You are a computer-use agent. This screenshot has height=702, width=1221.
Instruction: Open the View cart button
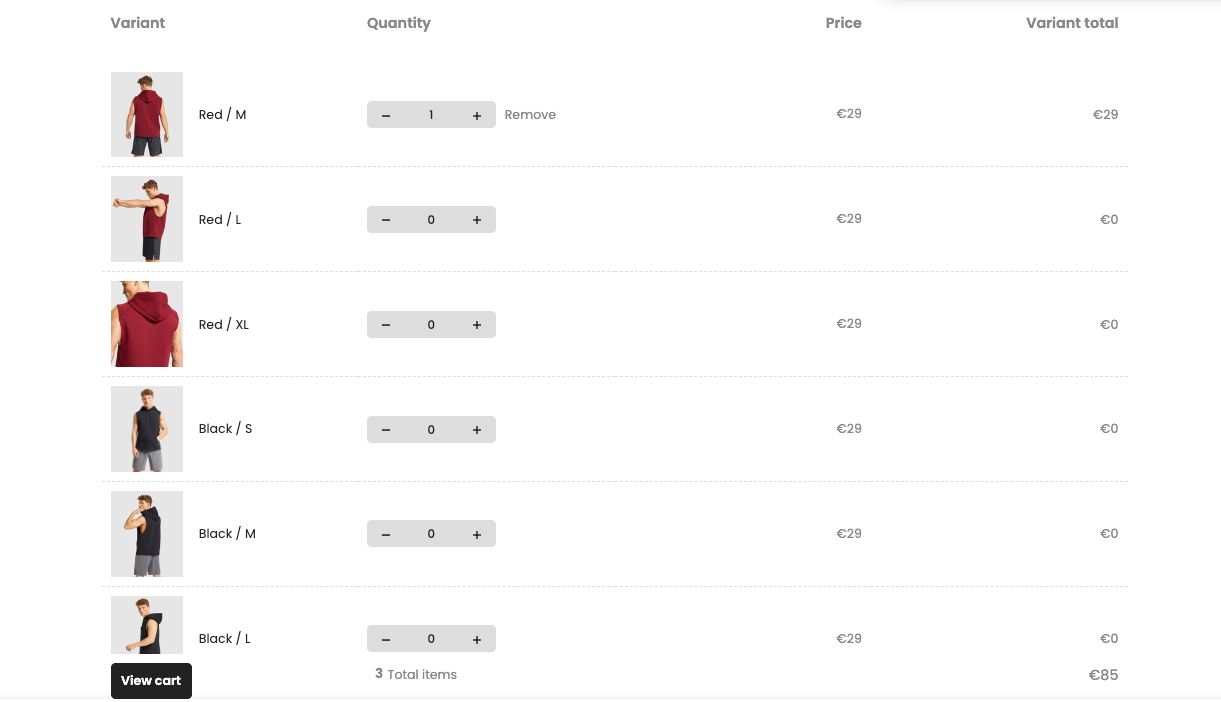pos(151,681)
